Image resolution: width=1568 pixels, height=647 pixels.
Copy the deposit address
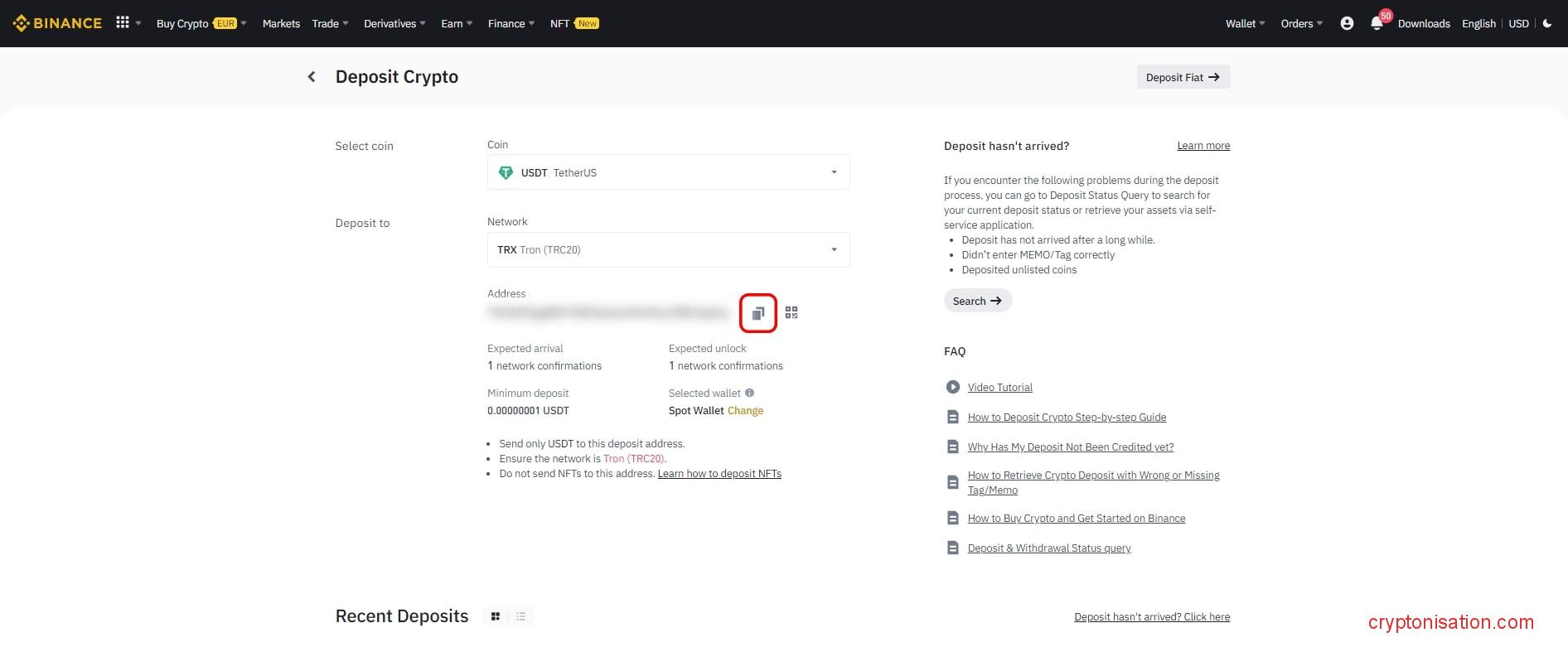click(757, 313)
